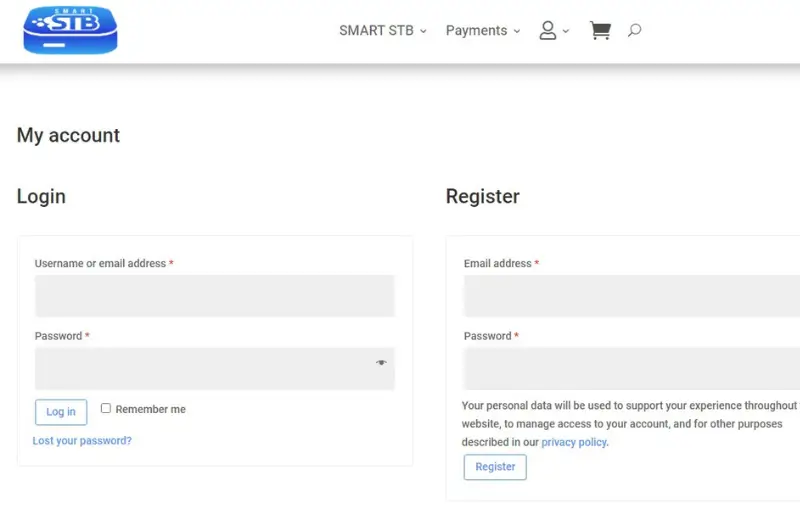Screen dimensions: 800x520
Task: Click the Remember me label text
Action: pos(151,409)
